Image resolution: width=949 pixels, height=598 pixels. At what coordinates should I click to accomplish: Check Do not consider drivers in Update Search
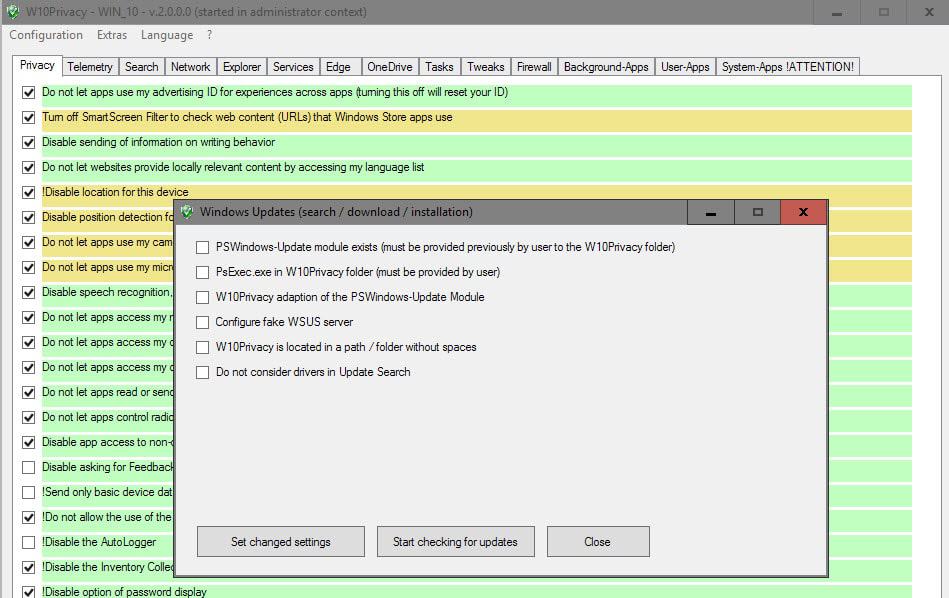coord(203,372)
